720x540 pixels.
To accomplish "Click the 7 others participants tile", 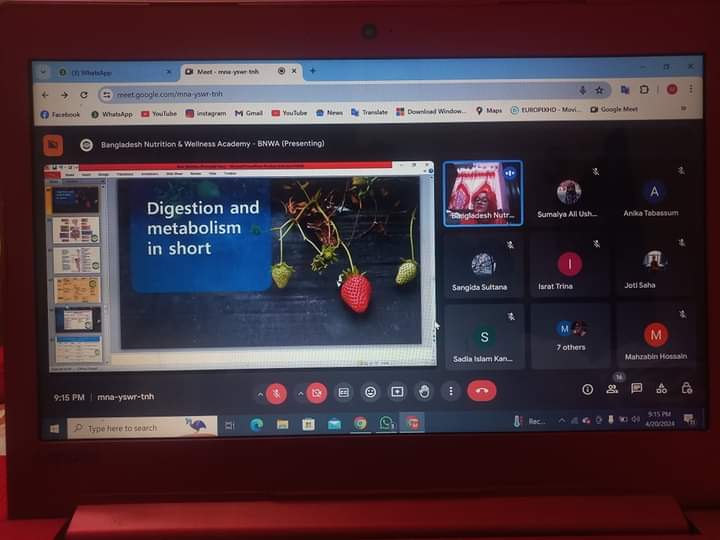I will [573, 336].
